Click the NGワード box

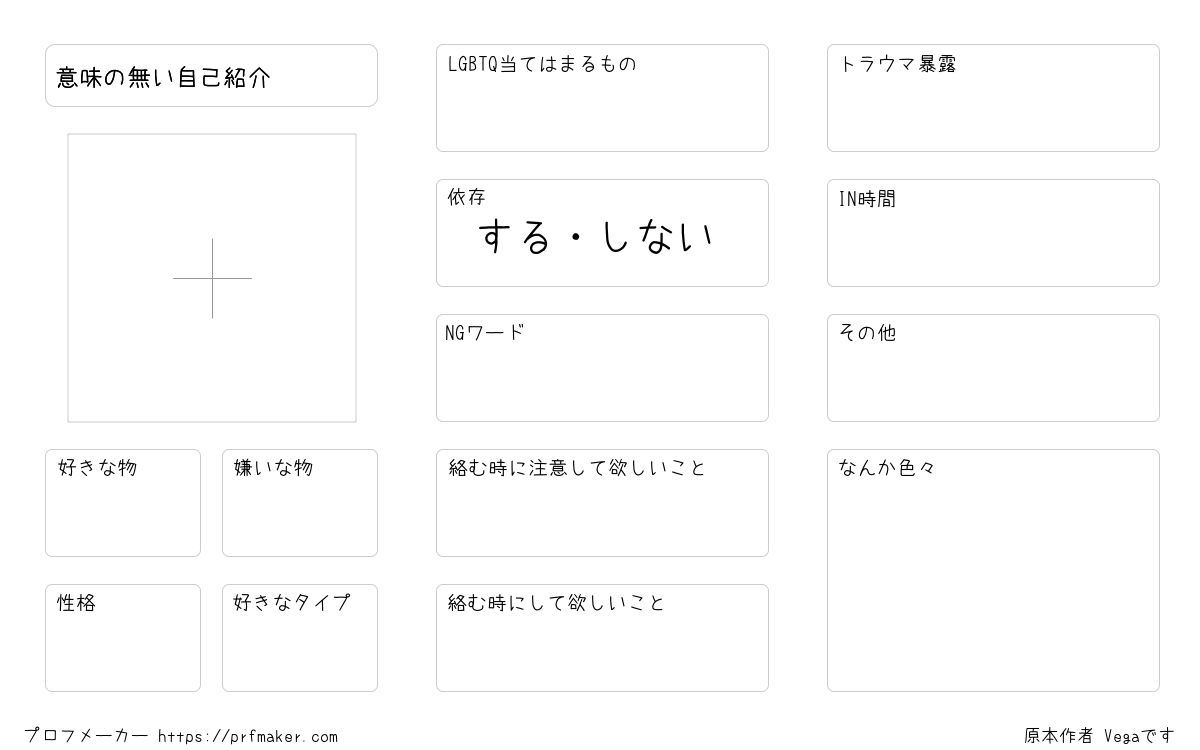coord(602,368)
